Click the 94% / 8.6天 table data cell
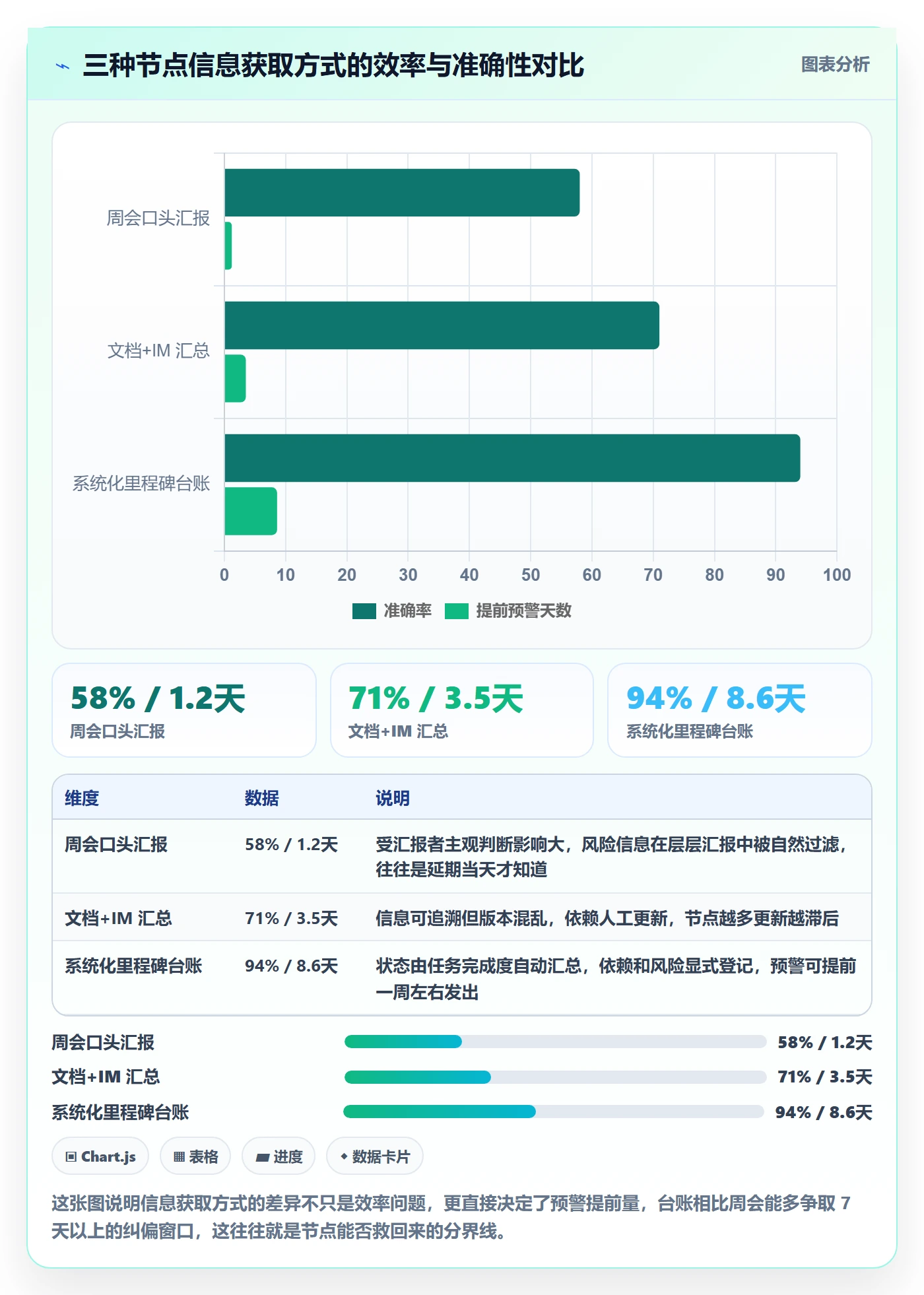The height and width of the screenshot is (1295, 924). point(291,966)
